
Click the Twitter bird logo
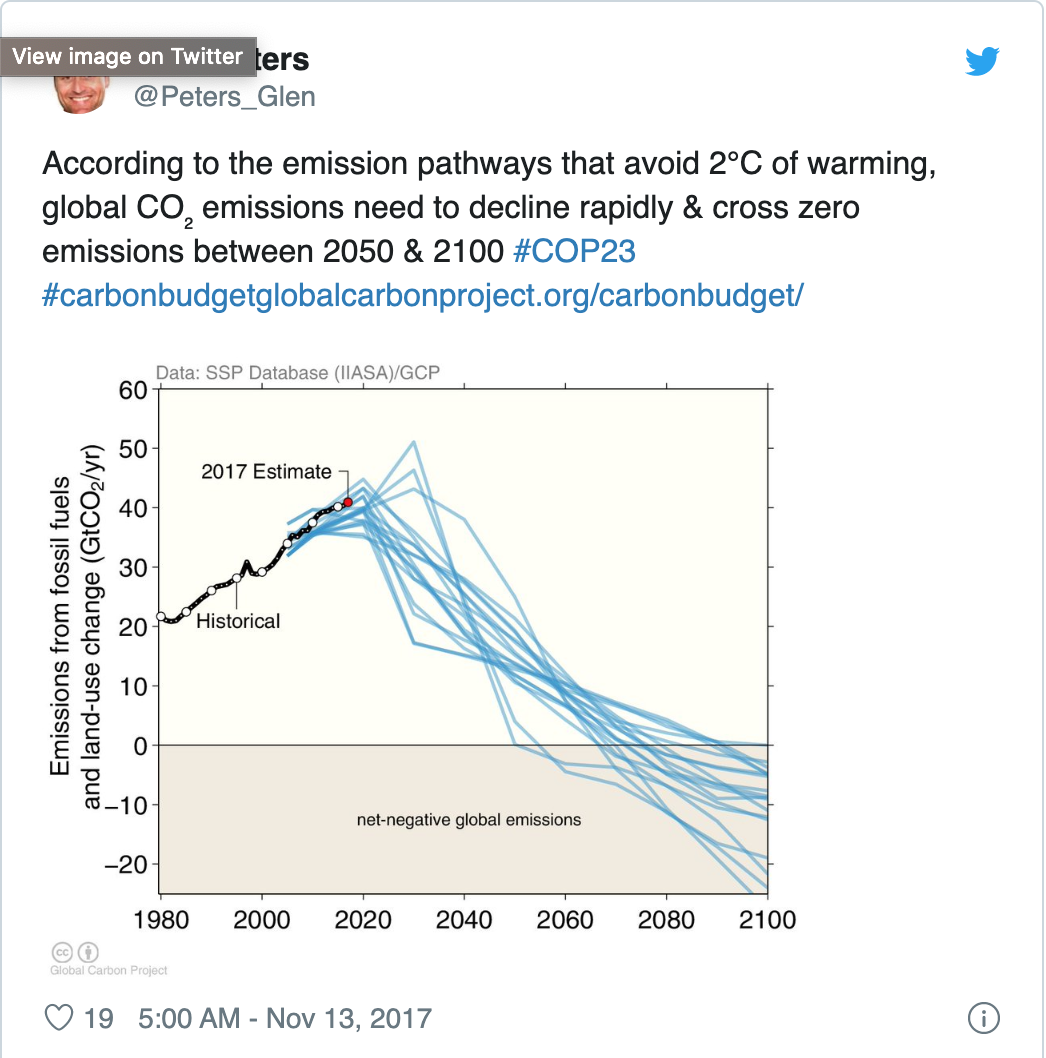(x=982, y=62)
